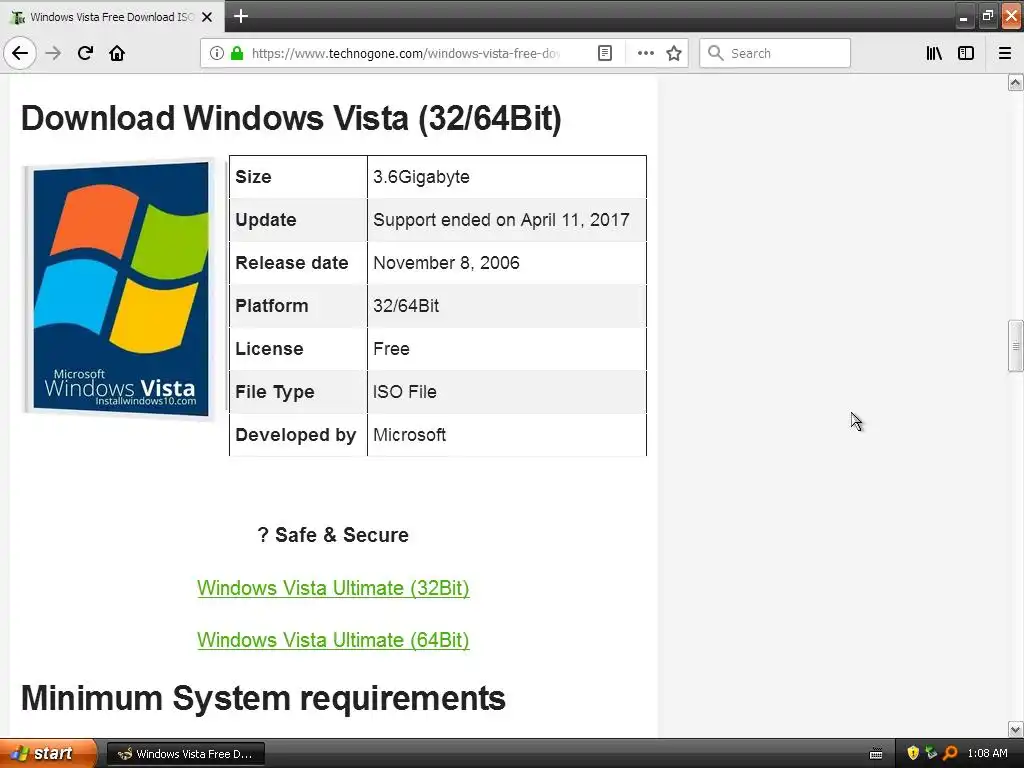Click the 'Minimum System requirements' heading

(x=263, y=698)
